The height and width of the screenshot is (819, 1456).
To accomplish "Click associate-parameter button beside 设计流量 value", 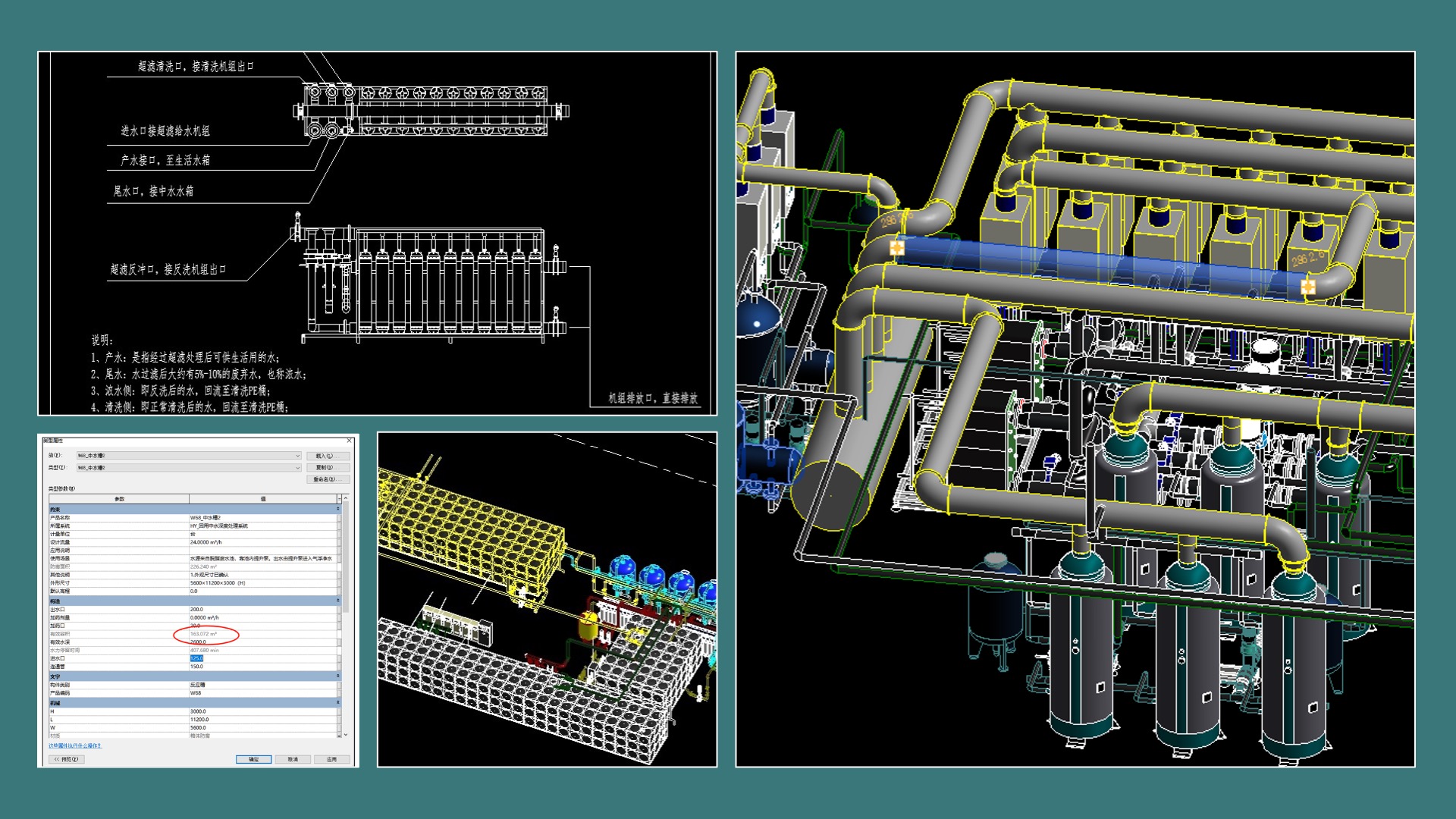I will coord(338,542).
